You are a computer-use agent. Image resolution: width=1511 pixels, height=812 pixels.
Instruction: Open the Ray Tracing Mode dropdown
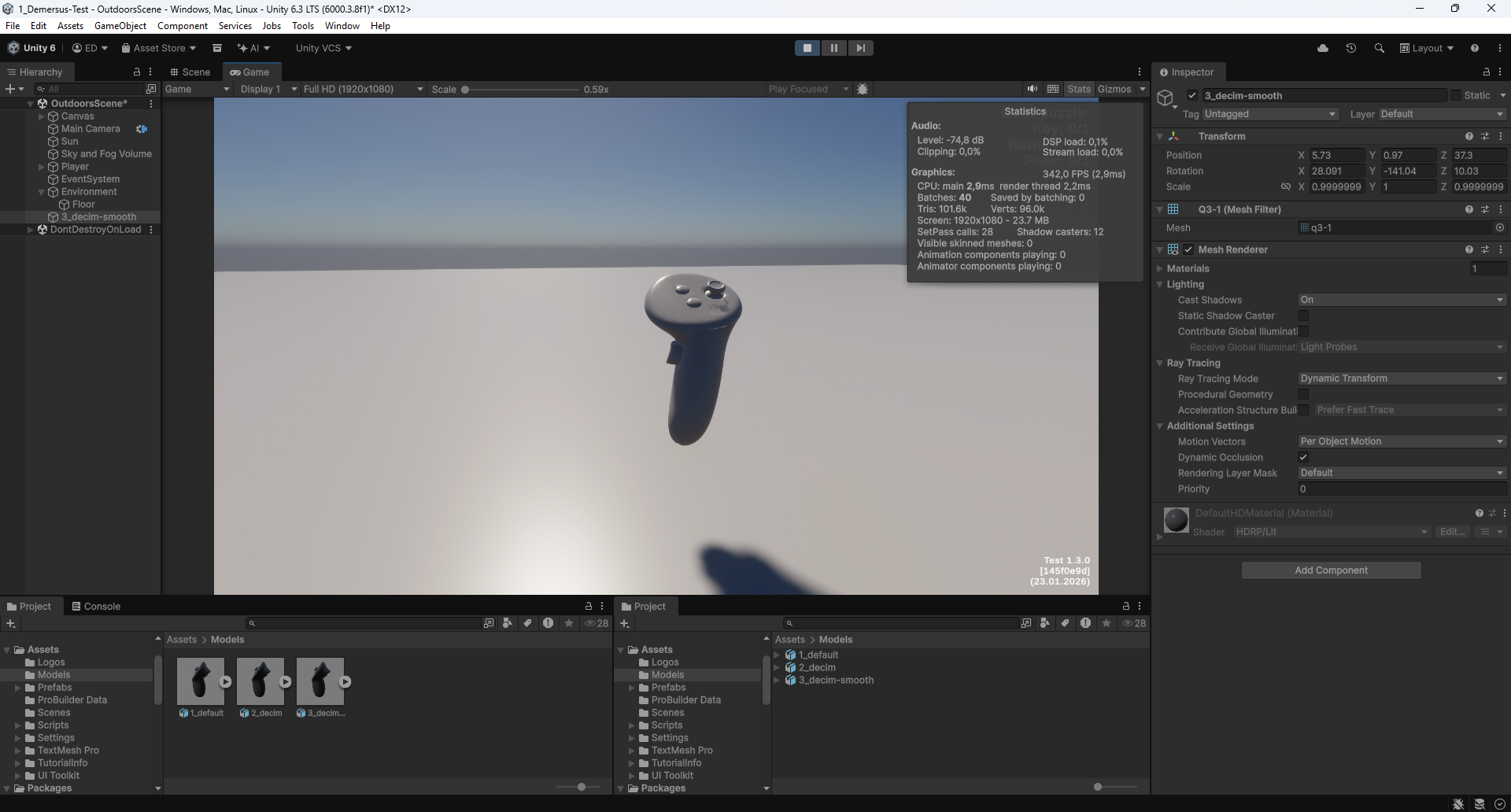coord(1402,378)
